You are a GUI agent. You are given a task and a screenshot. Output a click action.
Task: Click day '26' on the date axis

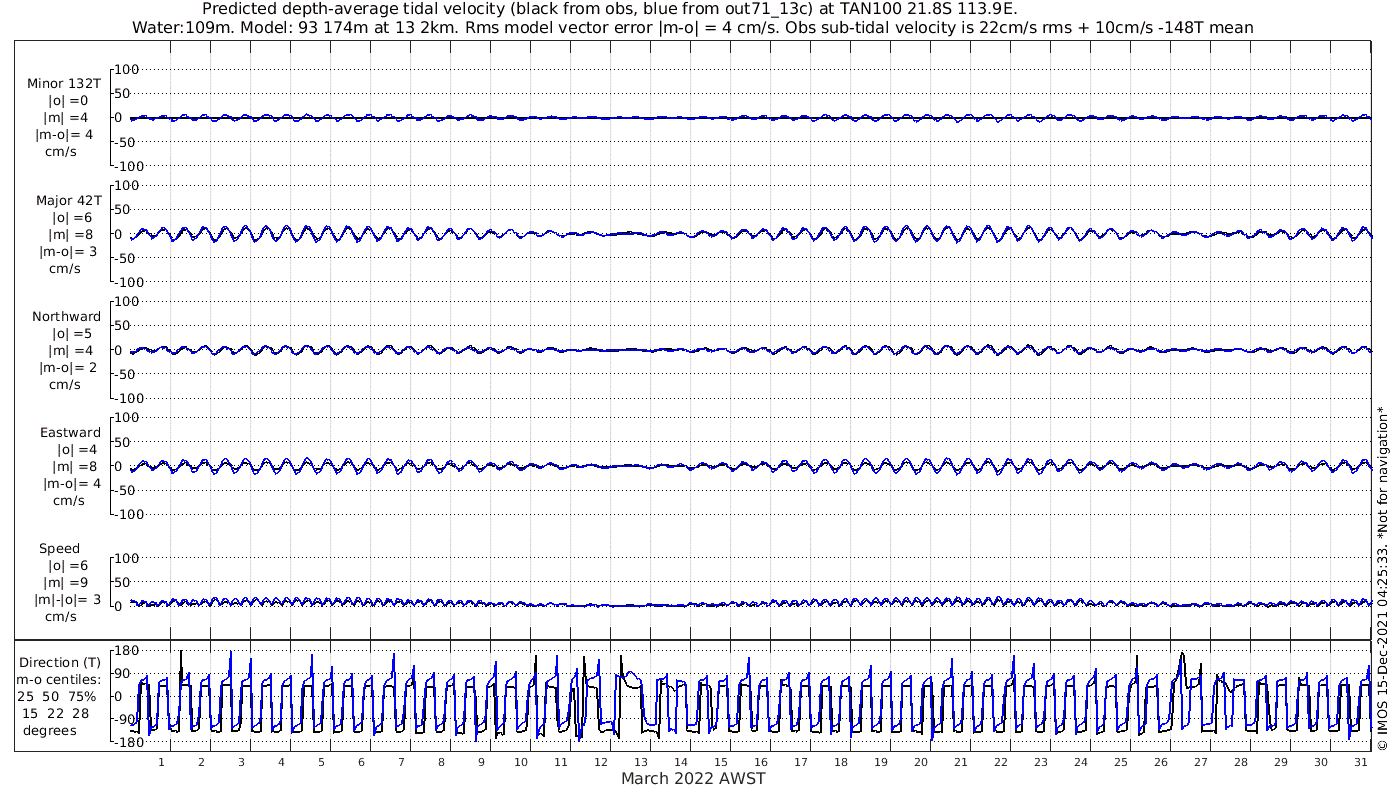pos(1161,762)
